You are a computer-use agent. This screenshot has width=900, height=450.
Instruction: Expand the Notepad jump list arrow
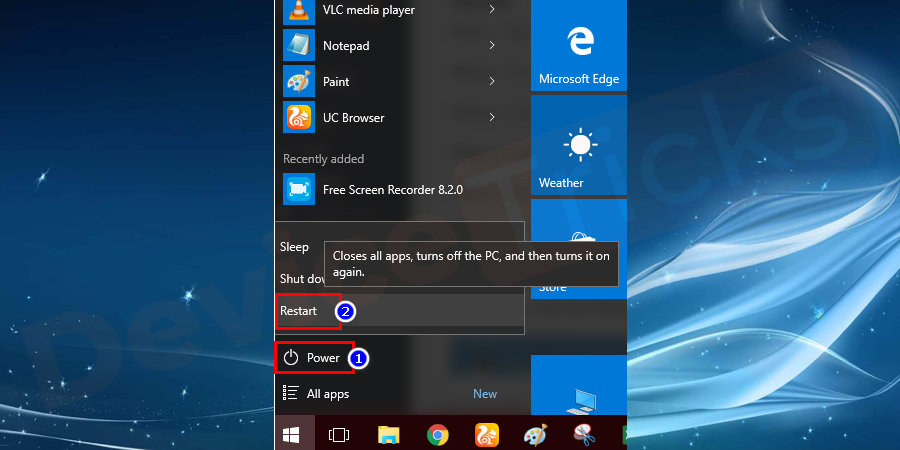492,46
